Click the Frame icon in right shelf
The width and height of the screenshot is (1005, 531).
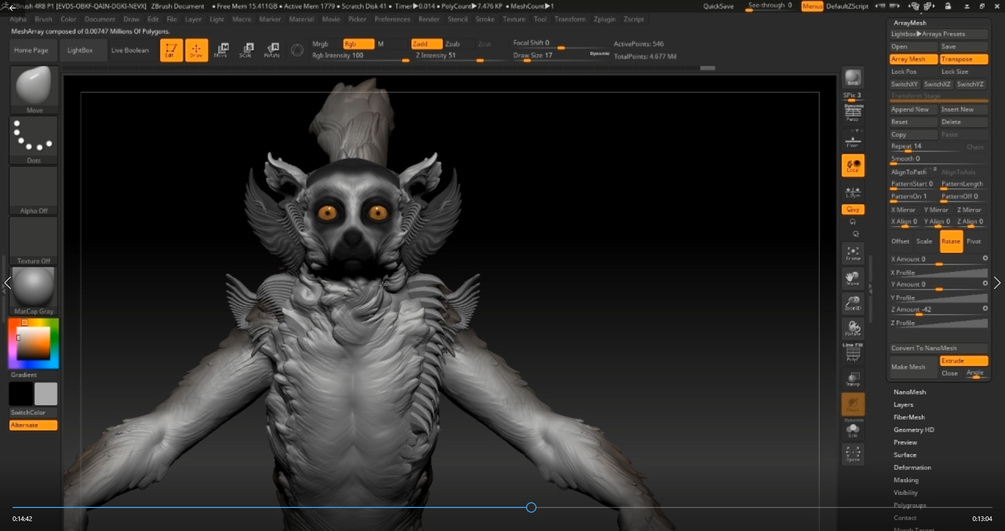pyautogui.click(x=852, y=253)
